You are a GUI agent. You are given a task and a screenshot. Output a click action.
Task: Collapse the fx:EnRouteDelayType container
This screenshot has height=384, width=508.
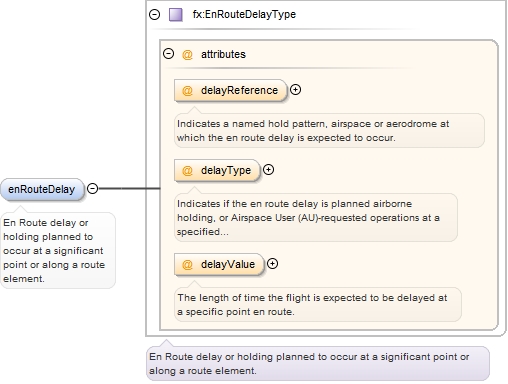click(154, 14)
